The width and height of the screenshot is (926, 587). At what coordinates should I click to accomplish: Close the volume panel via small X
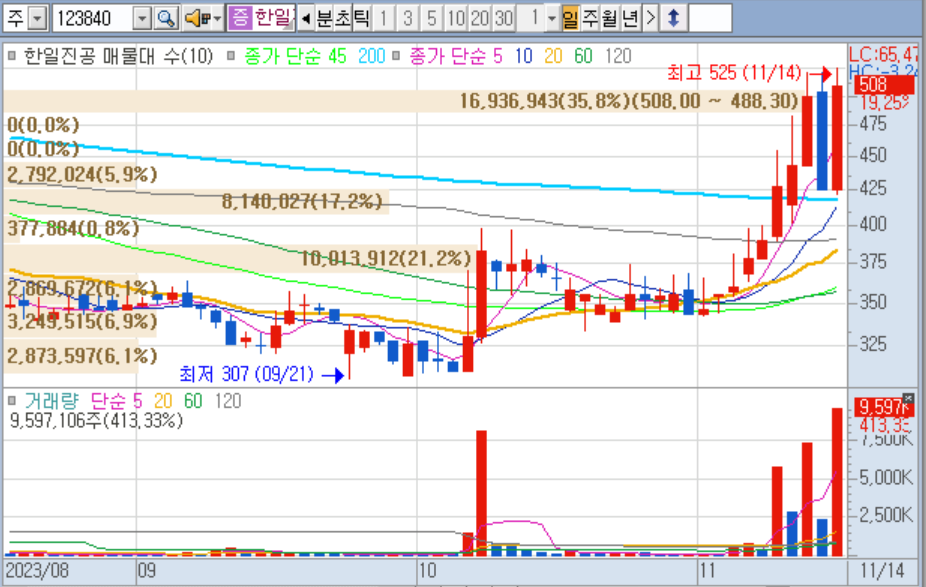click(x=908, y=399)
